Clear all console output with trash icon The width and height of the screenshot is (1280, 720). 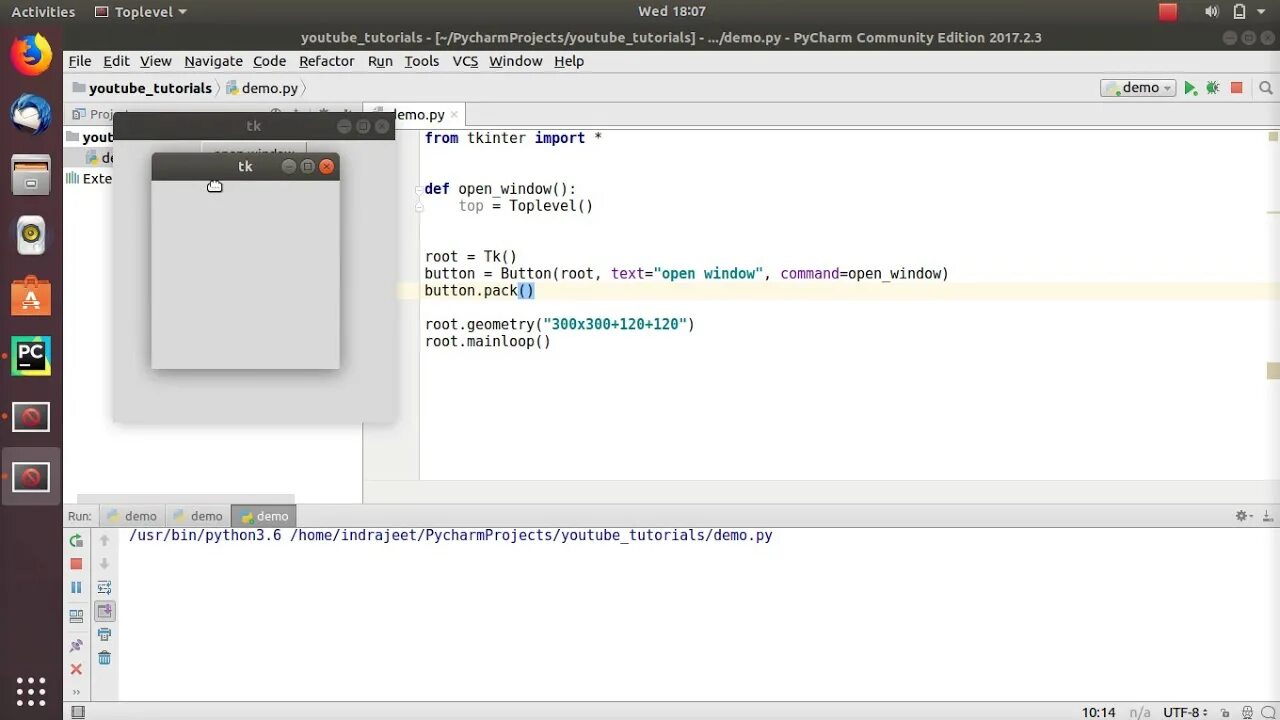click(104, 658)
